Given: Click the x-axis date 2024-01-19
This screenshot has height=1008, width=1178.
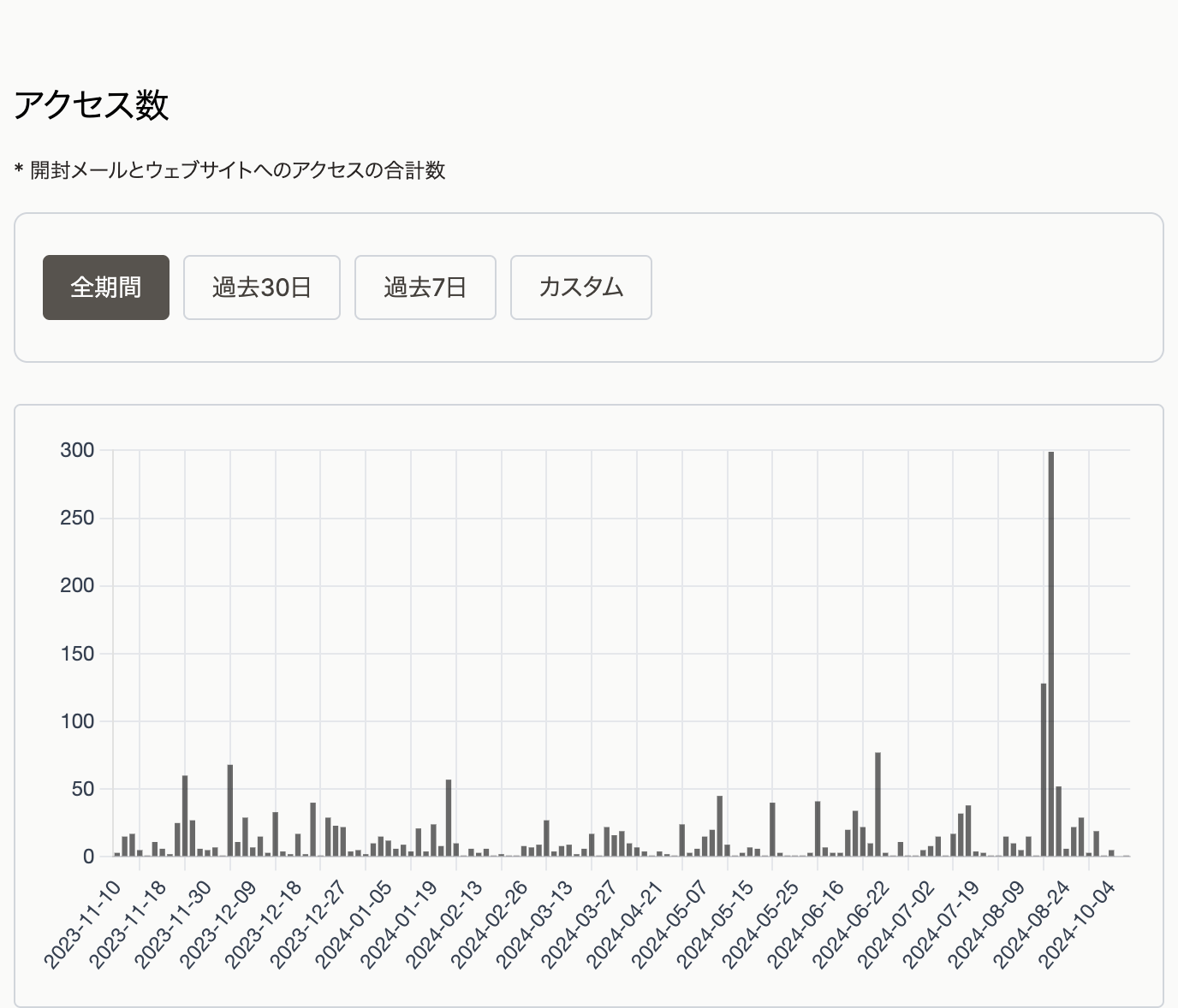Looking at the screenshot, I should (x=400, y=923).
